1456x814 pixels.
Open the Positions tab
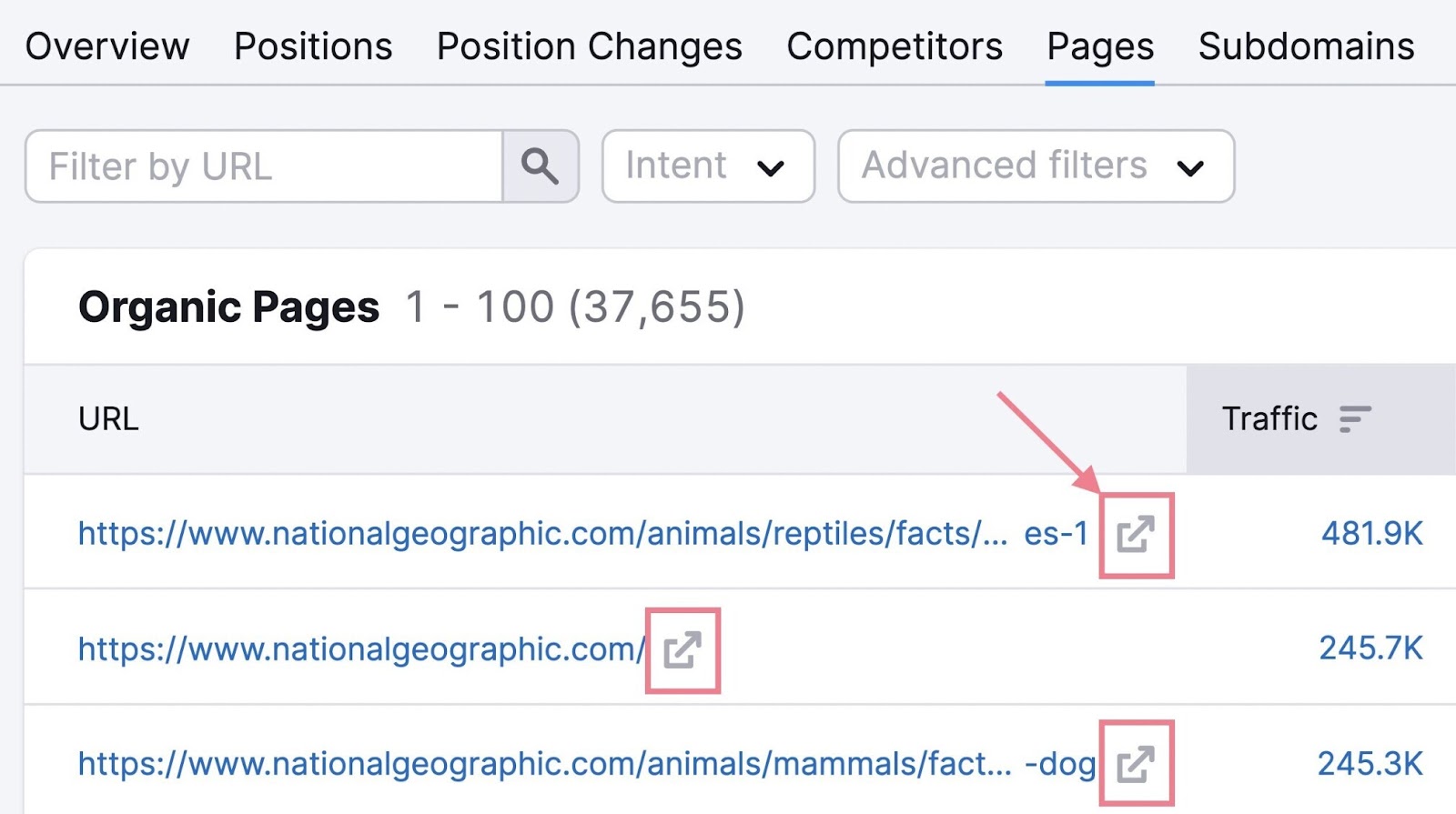(x=312, y=46)
